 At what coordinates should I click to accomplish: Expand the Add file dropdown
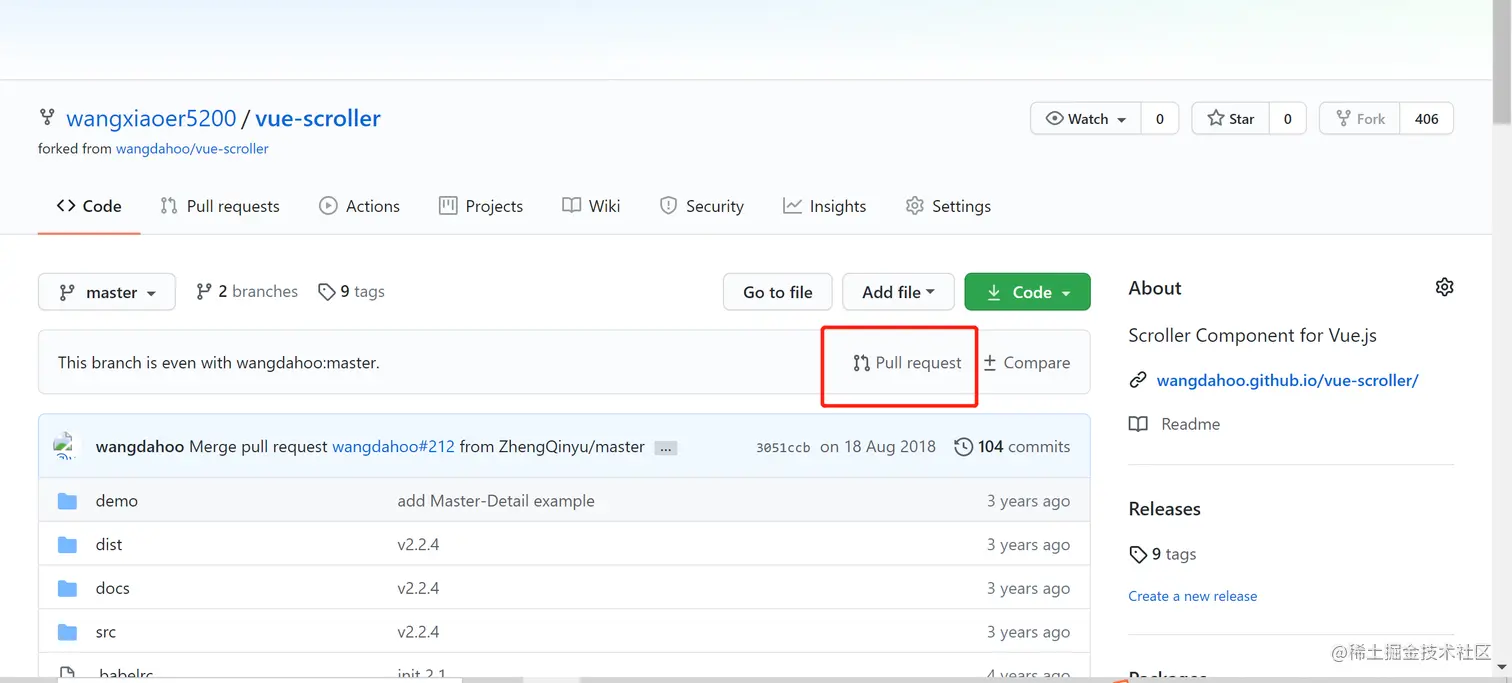(x=898, y=292)
